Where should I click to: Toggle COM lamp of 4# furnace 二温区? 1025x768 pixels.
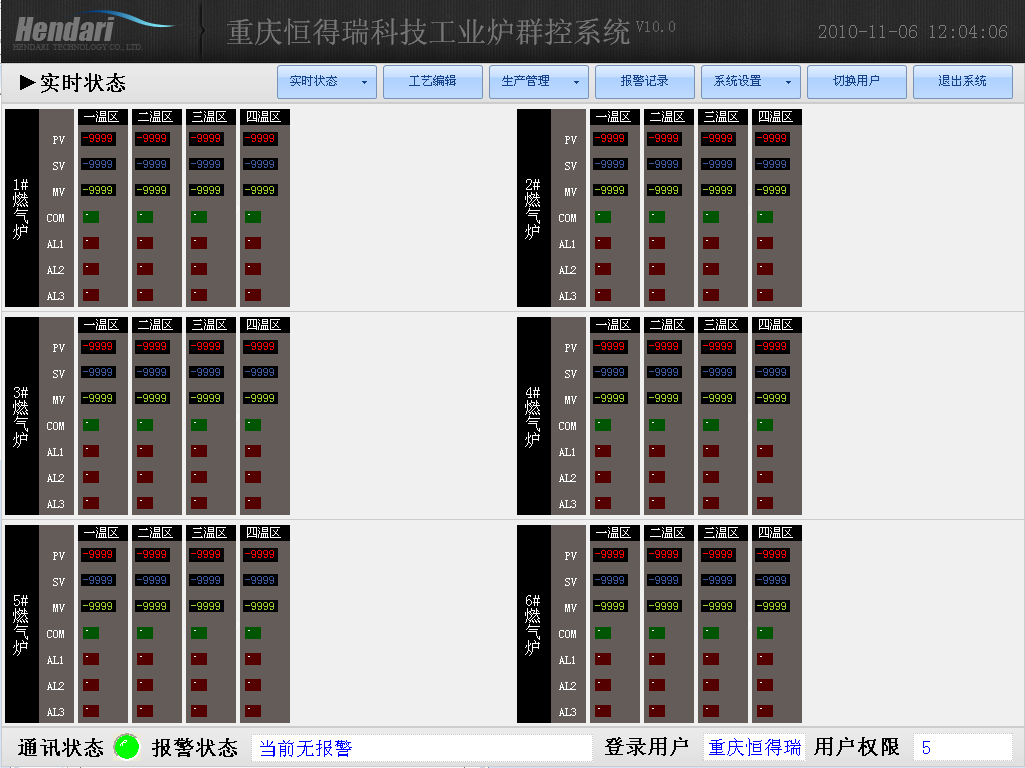[655, 425]
